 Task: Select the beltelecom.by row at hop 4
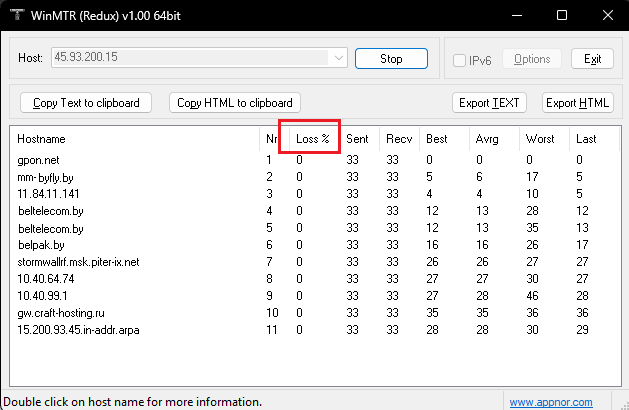(x=315, y=211)
